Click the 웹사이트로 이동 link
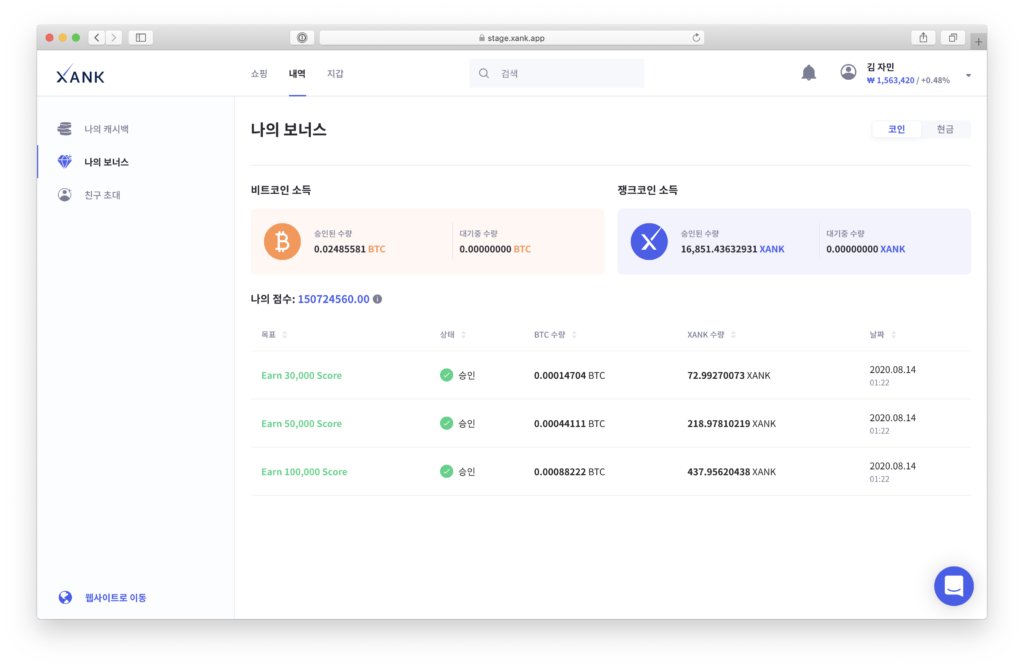The image size is (1024, 668). [x=116, y=597]
